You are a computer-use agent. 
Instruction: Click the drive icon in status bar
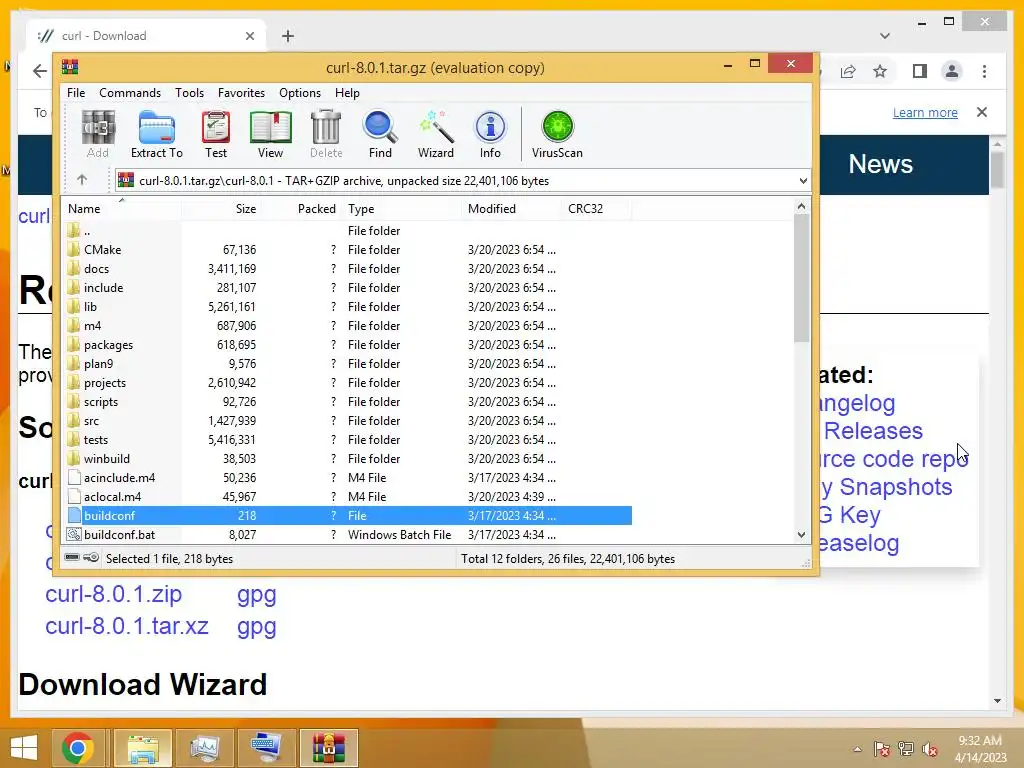[x=72, y=558]
